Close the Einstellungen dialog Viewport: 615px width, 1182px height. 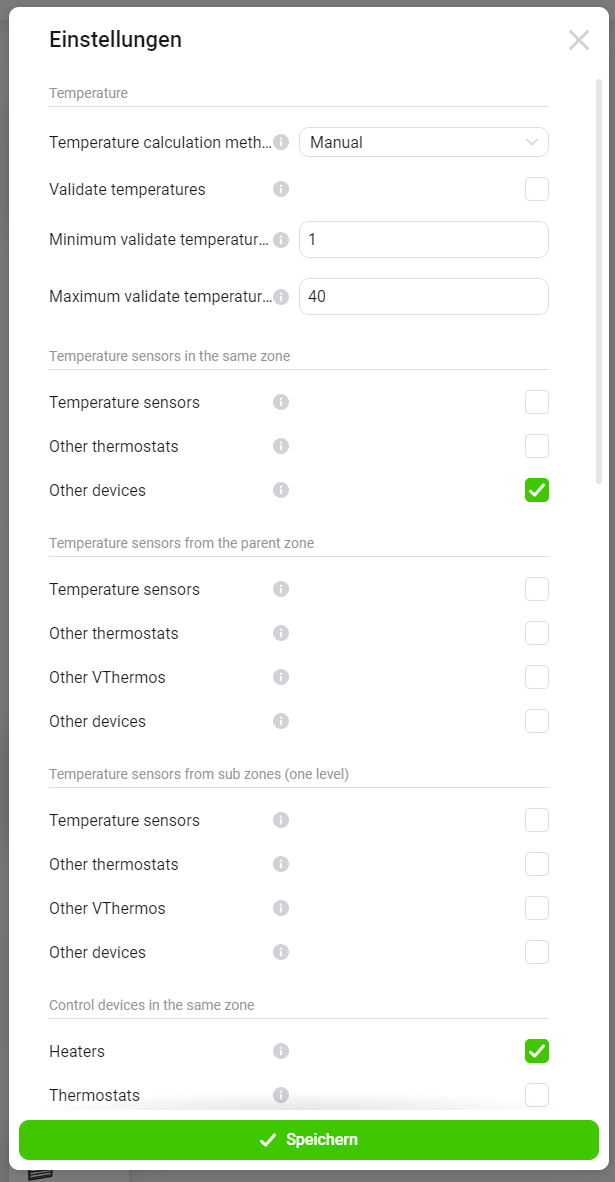point(579,40)
